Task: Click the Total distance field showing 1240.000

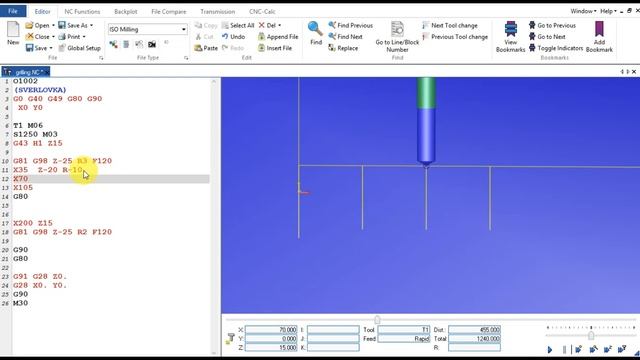Action: click(474, 338)
